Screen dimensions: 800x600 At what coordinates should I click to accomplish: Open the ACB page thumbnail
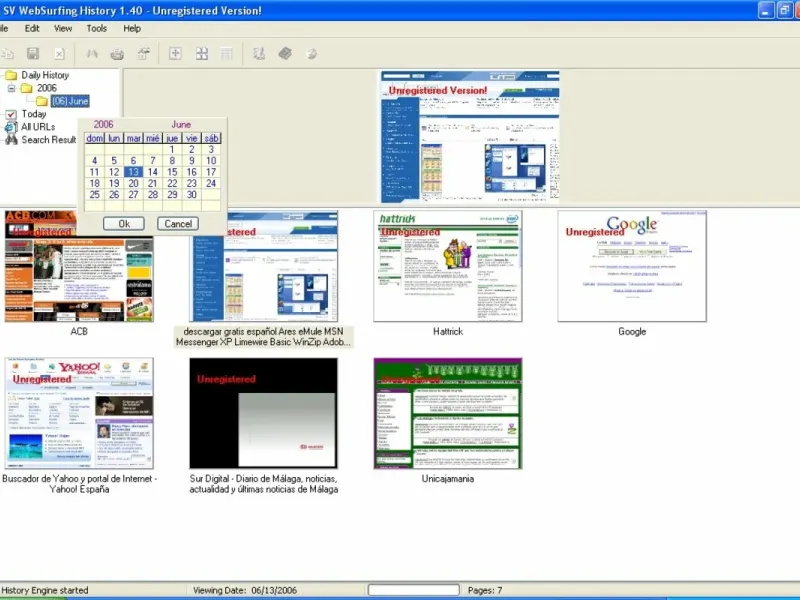79,266
